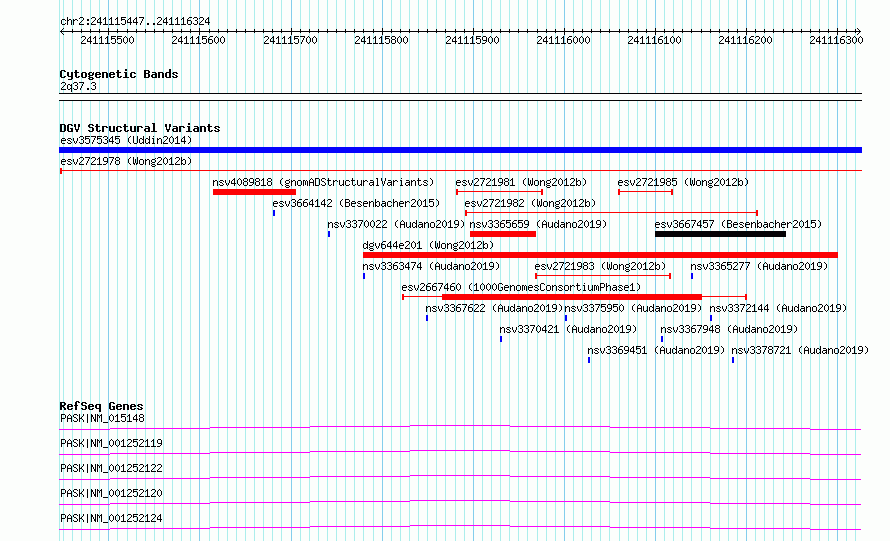Click nsv3367622 (Audano2019) label
890x541 pixels.
494,308
